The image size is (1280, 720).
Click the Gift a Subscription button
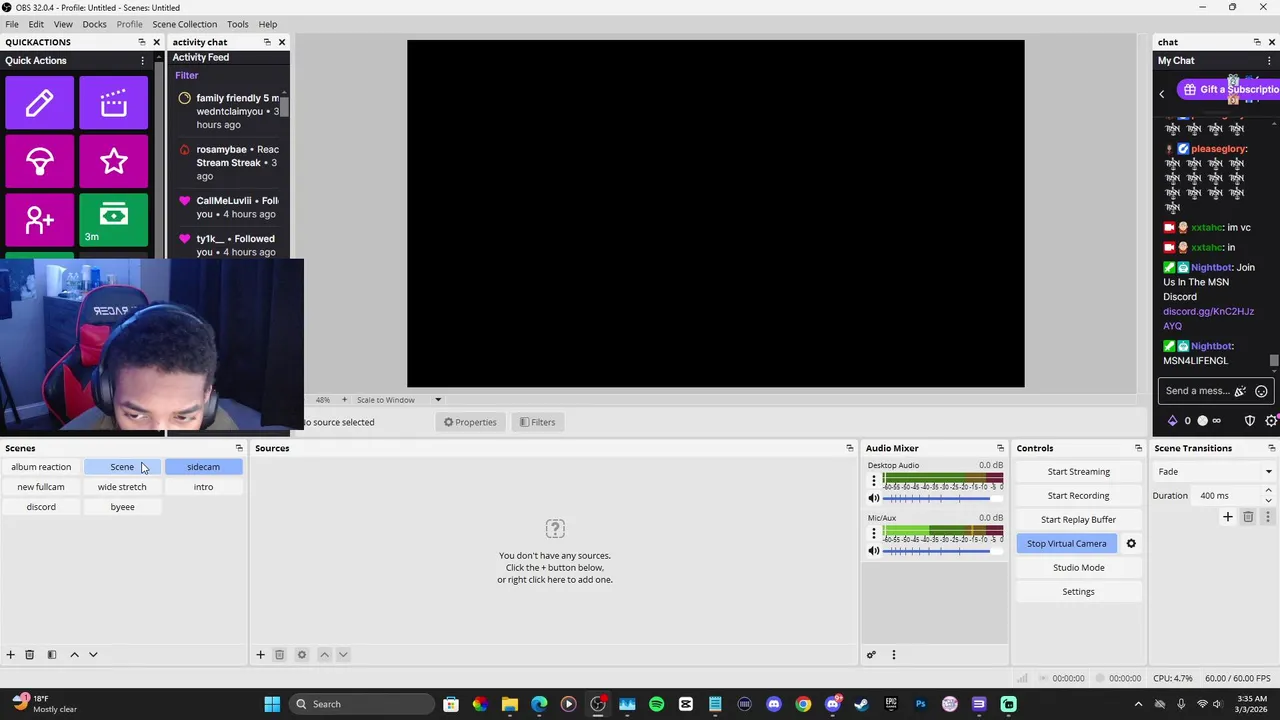tap(1229, 89)
